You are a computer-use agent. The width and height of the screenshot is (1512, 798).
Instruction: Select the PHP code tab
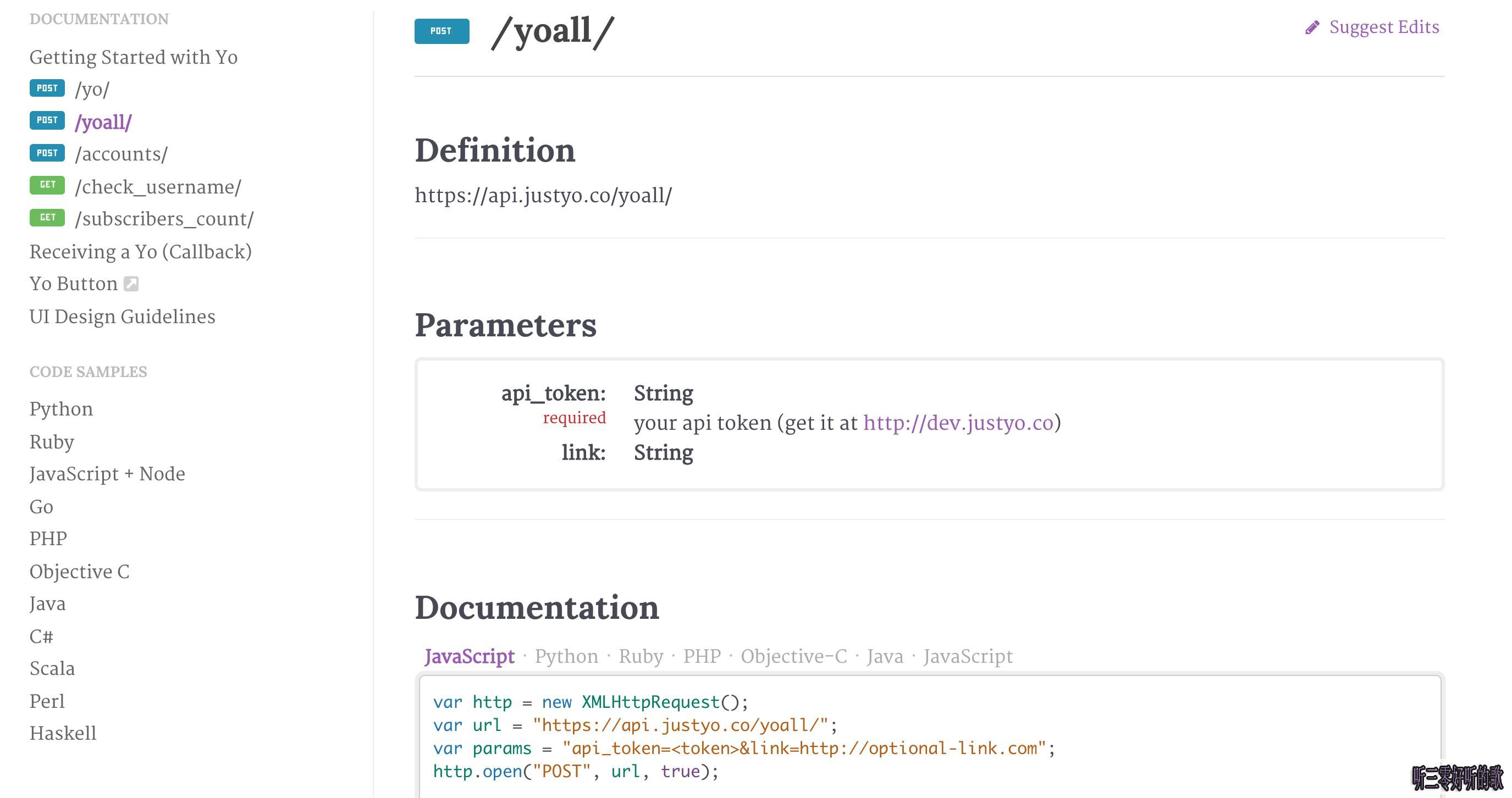(702, 656)
